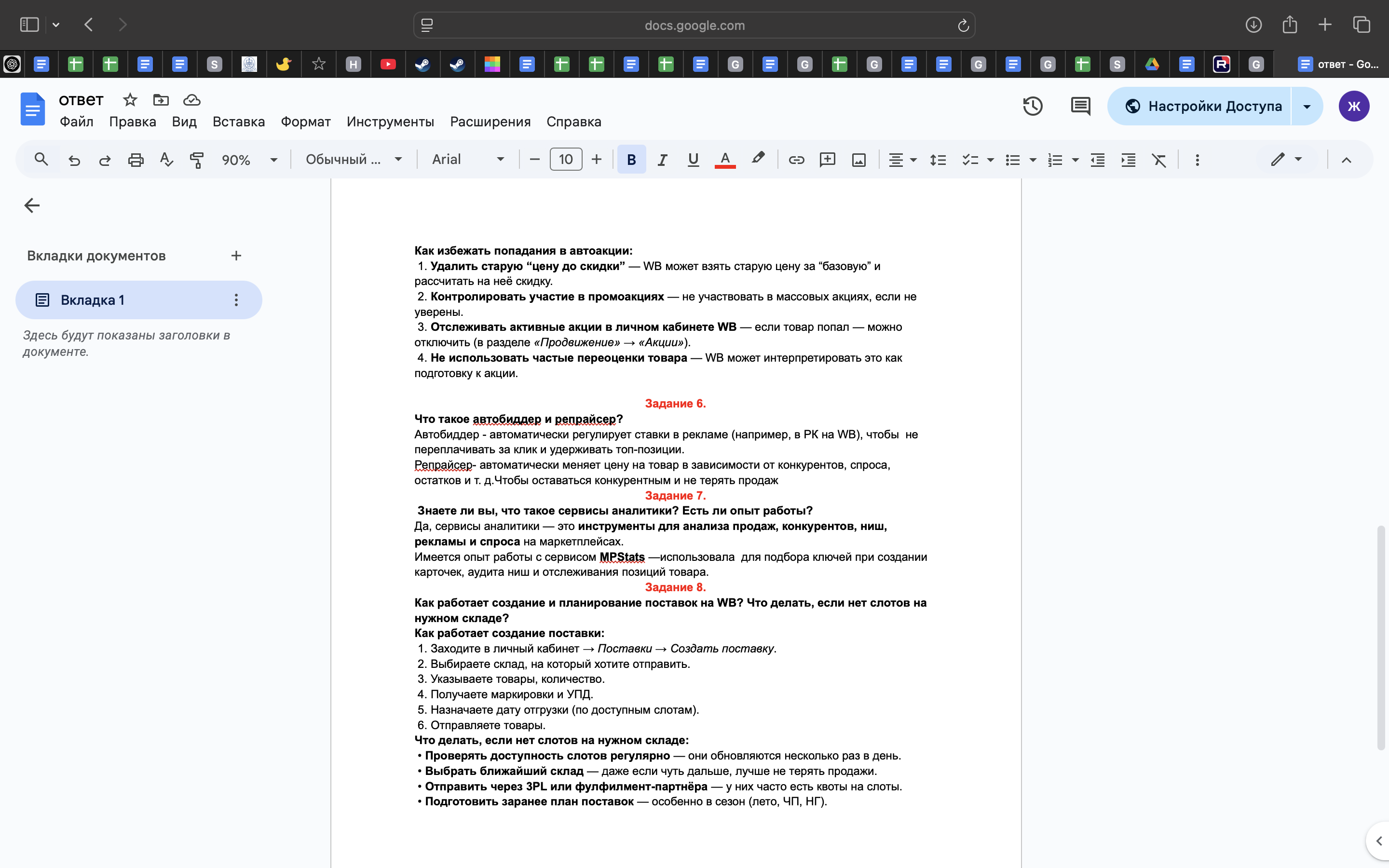Open the Arial font dropdown

tap(468, 160)
